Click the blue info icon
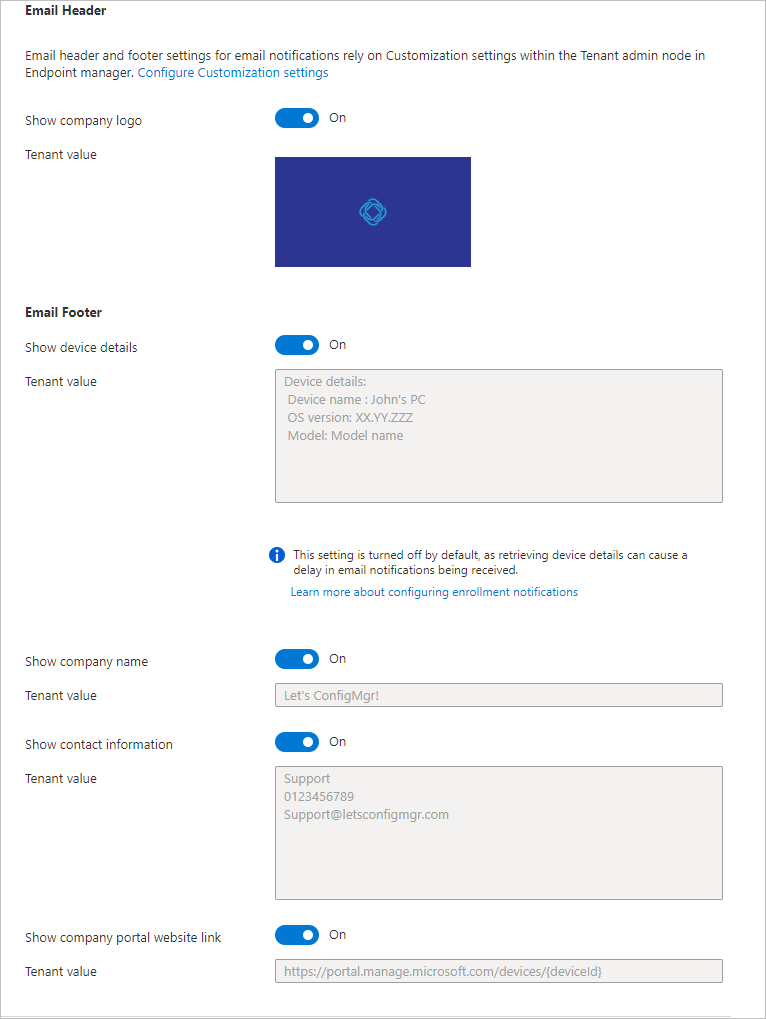 [x=277, y=555]
